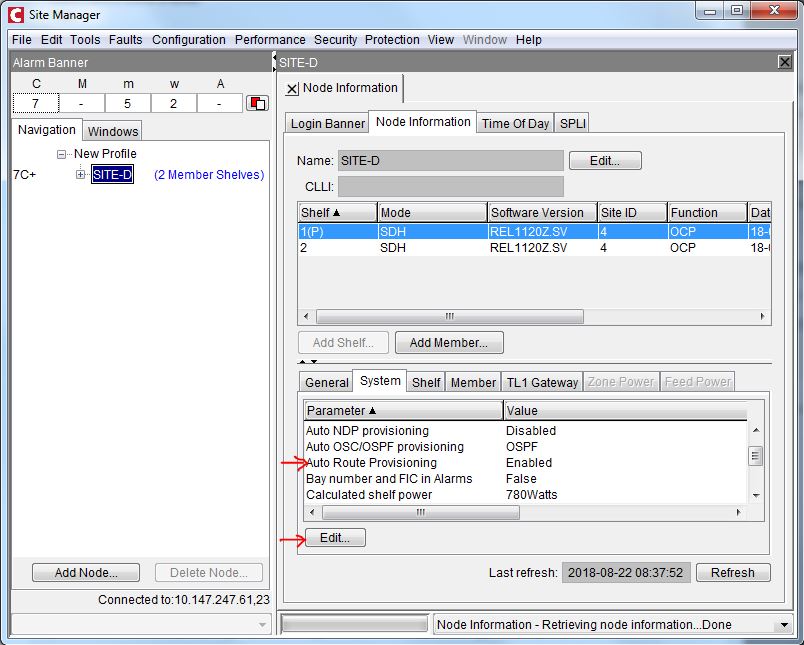
Task: Click Edit button below the parameter table
Action: [335, 538]
